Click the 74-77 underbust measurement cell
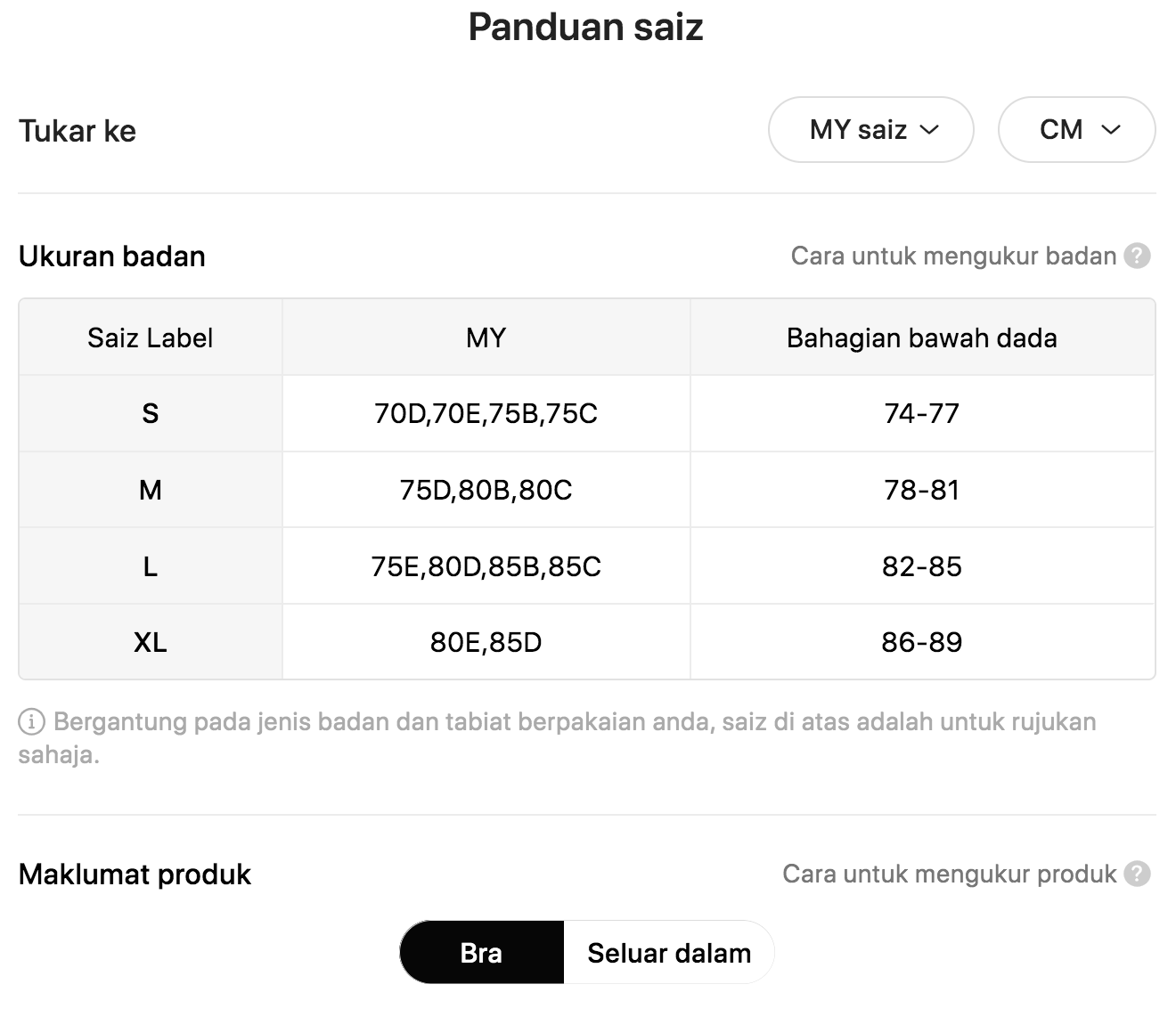 point(922,413)
